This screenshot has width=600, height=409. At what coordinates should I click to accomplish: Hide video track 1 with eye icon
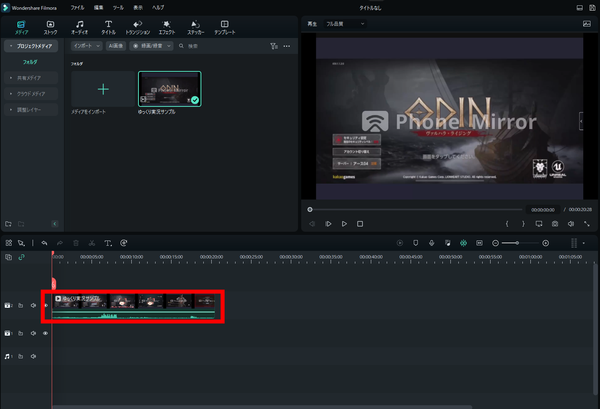[x=46, y=333]
